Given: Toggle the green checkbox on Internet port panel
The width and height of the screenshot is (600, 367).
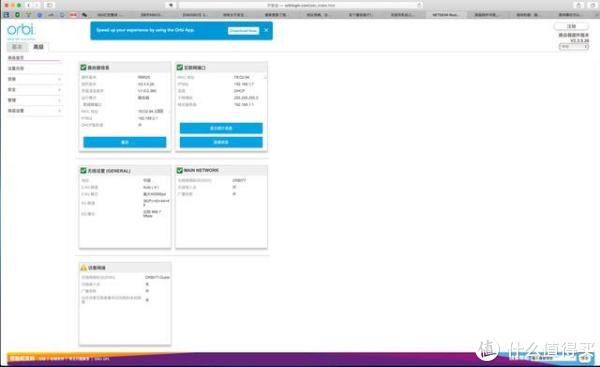Looking at the screenshot, I should coord(179,67).
